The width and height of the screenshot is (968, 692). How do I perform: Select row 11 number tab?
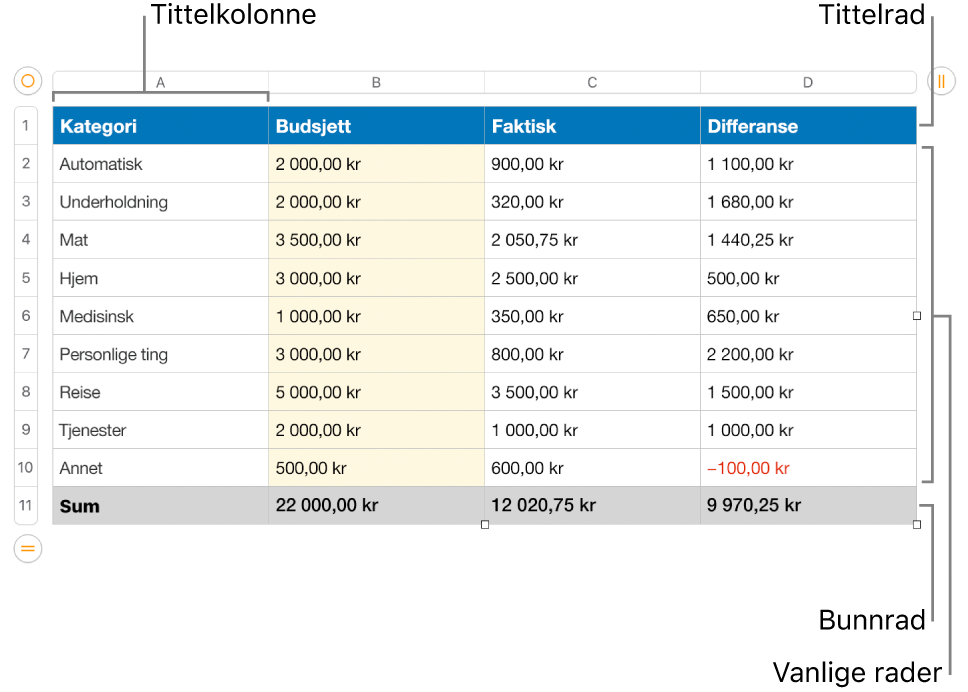(26, 506)
